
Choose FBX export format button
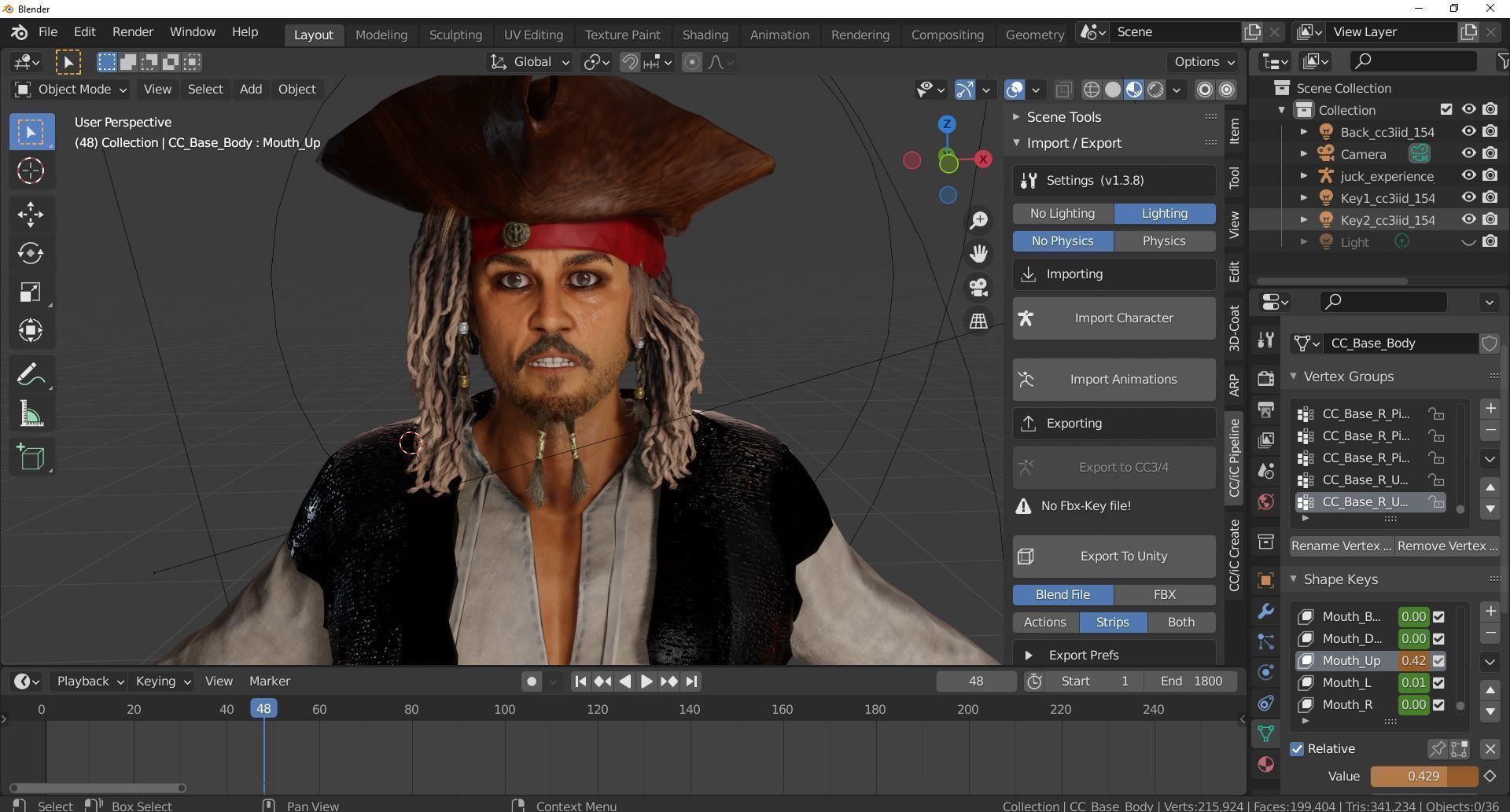(1164, 595)
